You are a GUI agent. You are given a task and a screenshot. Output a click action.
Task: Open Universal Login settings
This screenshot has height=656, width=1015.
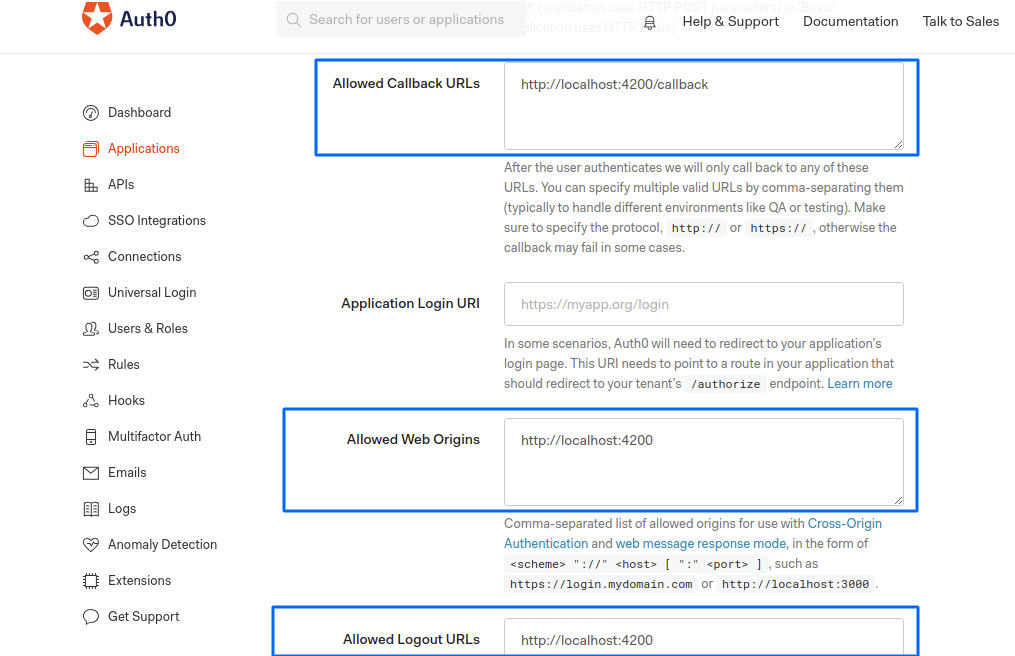point(152,293)
